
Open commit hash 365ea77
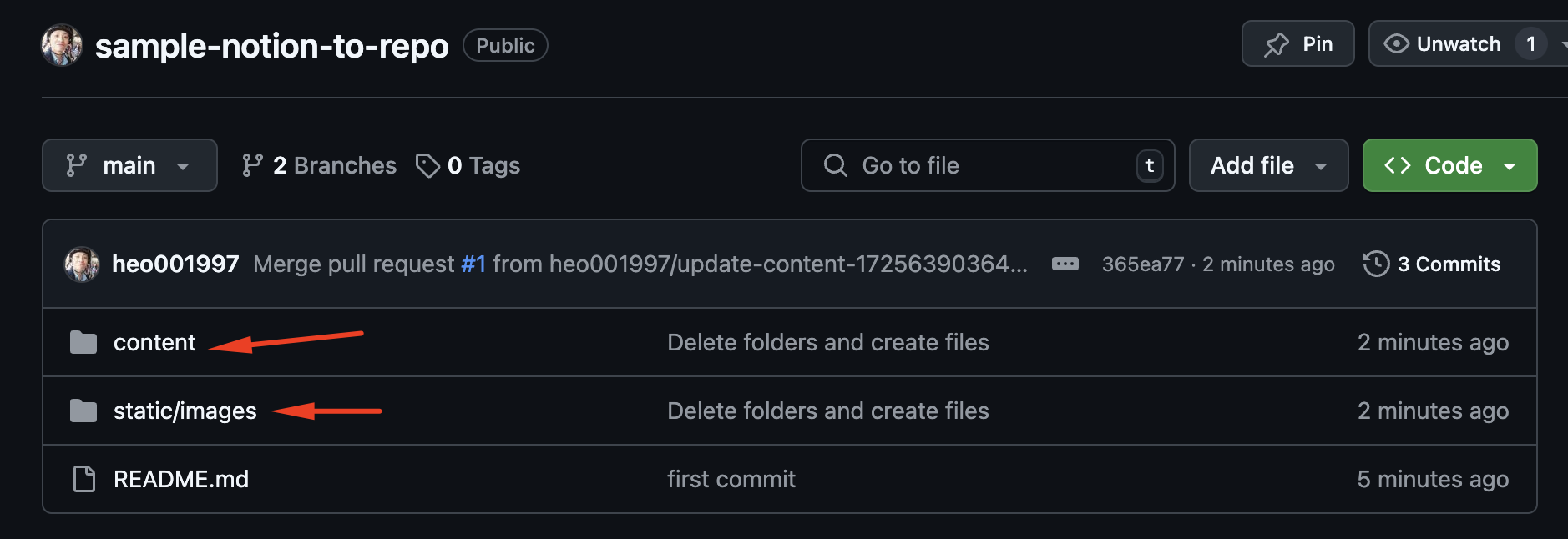click(1142, 264)
